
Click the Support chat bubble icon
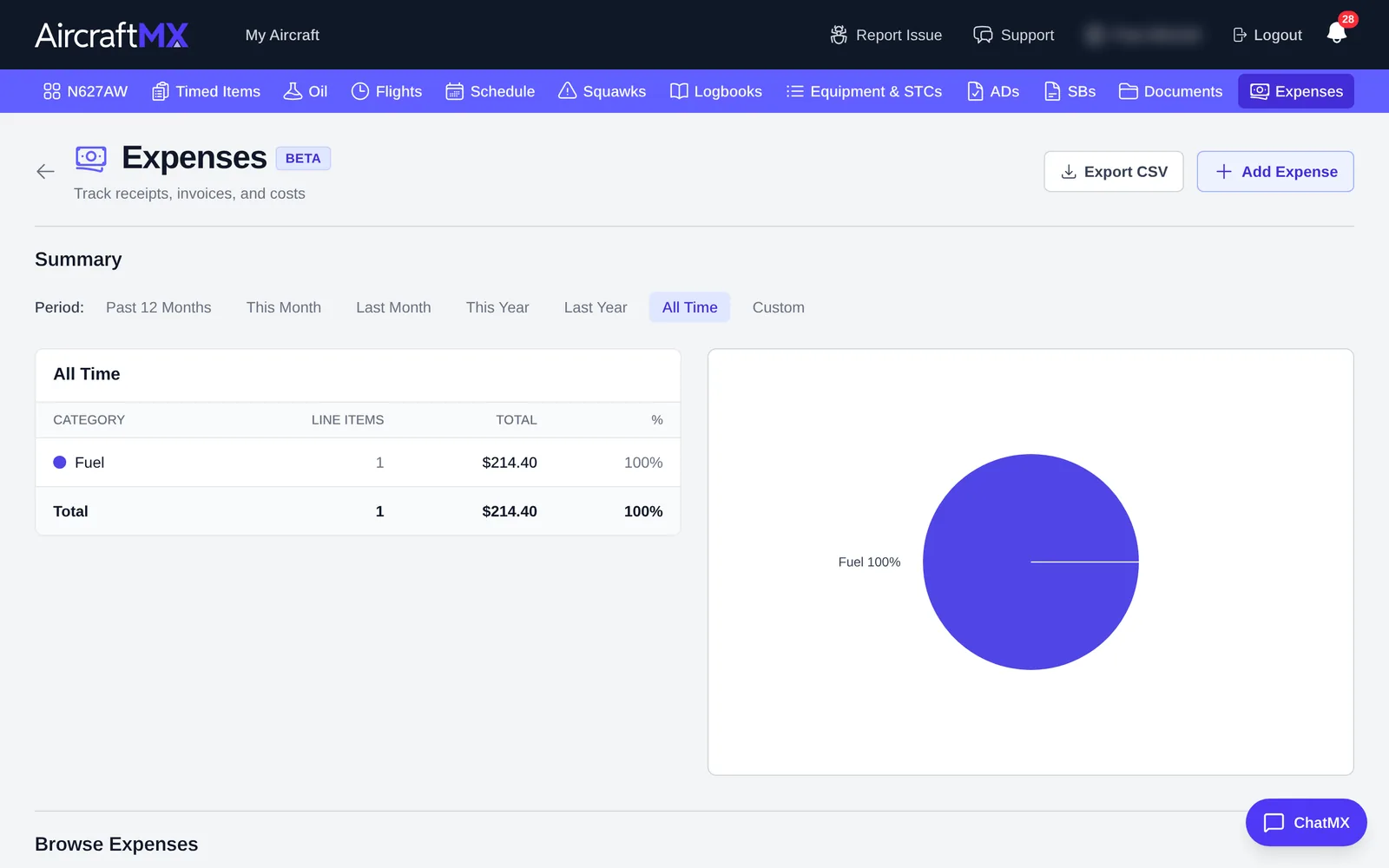(983, 35)
